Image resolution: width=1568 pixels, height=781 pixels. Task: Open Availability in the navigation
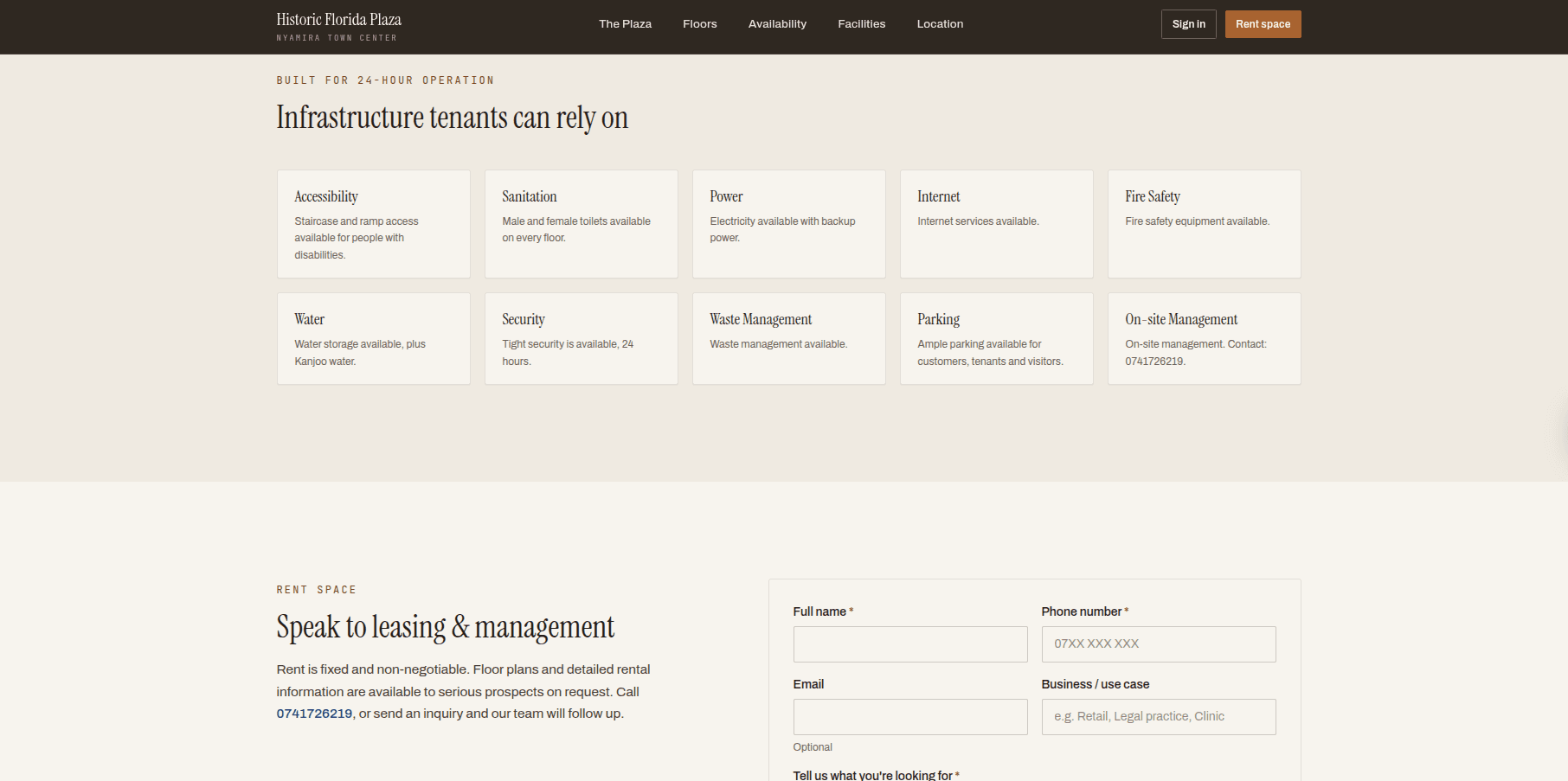click(777, 24)
